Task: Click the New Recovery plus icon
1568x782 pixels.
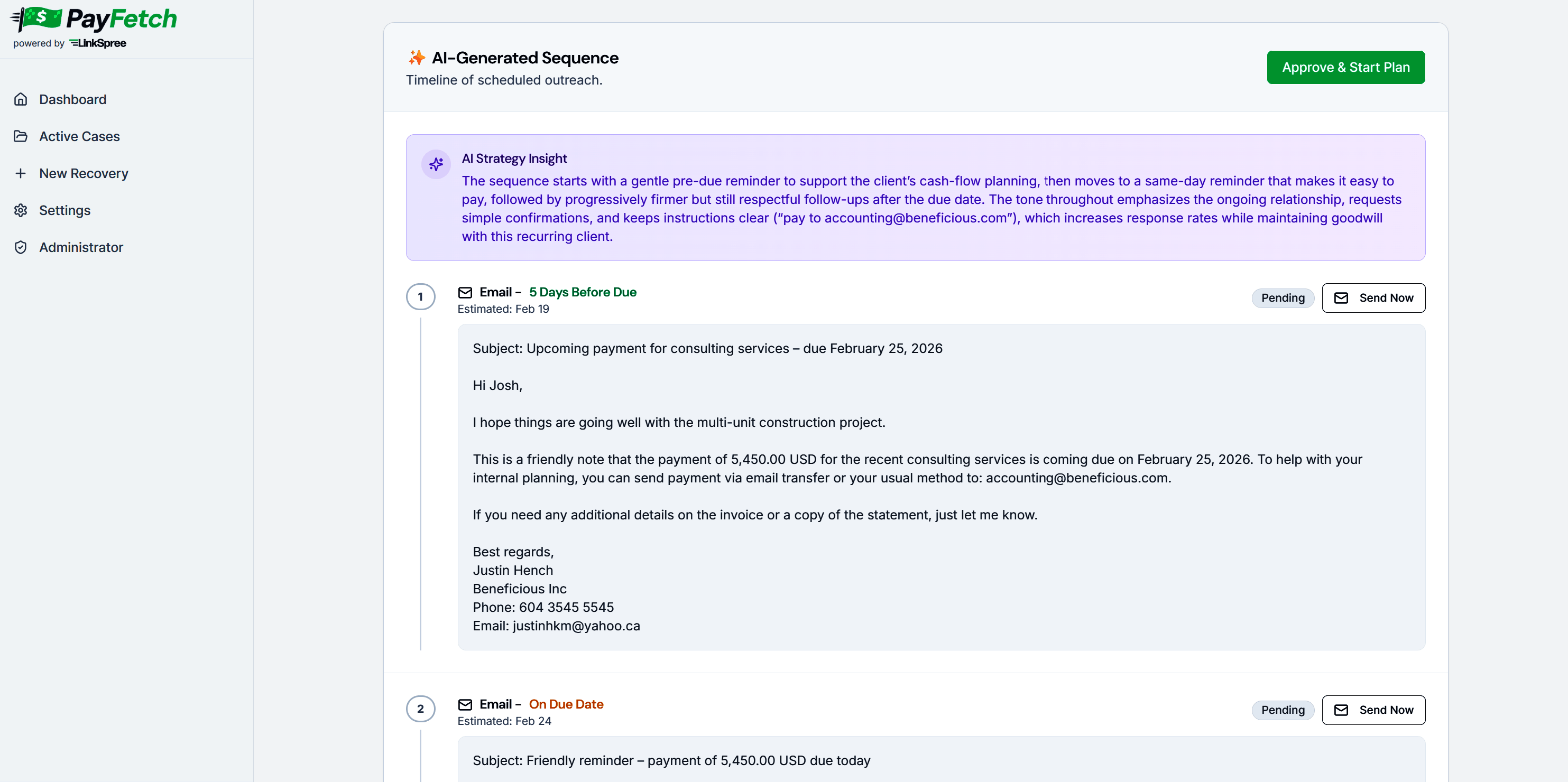Action: tap(21, 173)
